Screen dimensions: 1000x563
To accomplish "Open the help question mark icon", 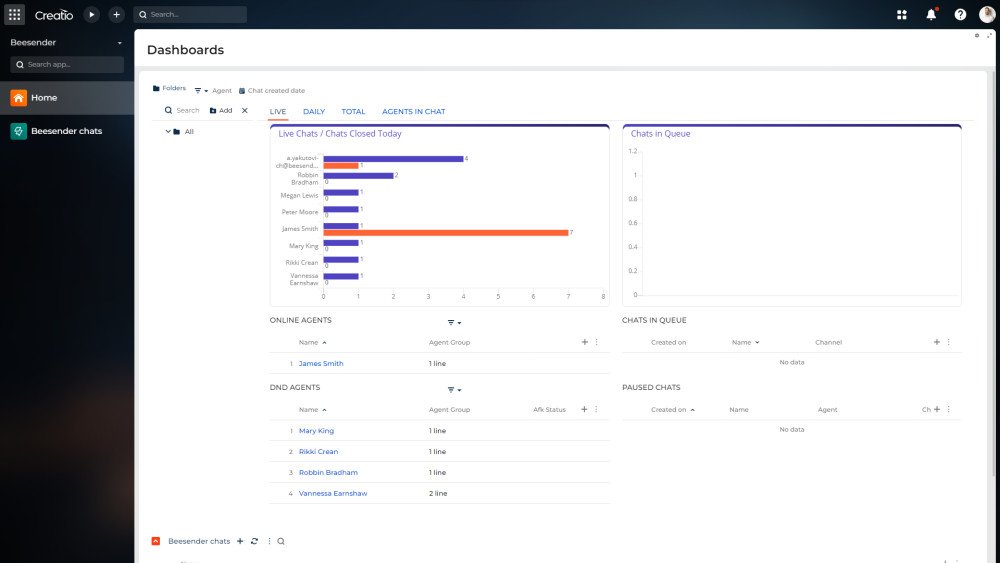I will pyautogui.click(x=960, y=14).
